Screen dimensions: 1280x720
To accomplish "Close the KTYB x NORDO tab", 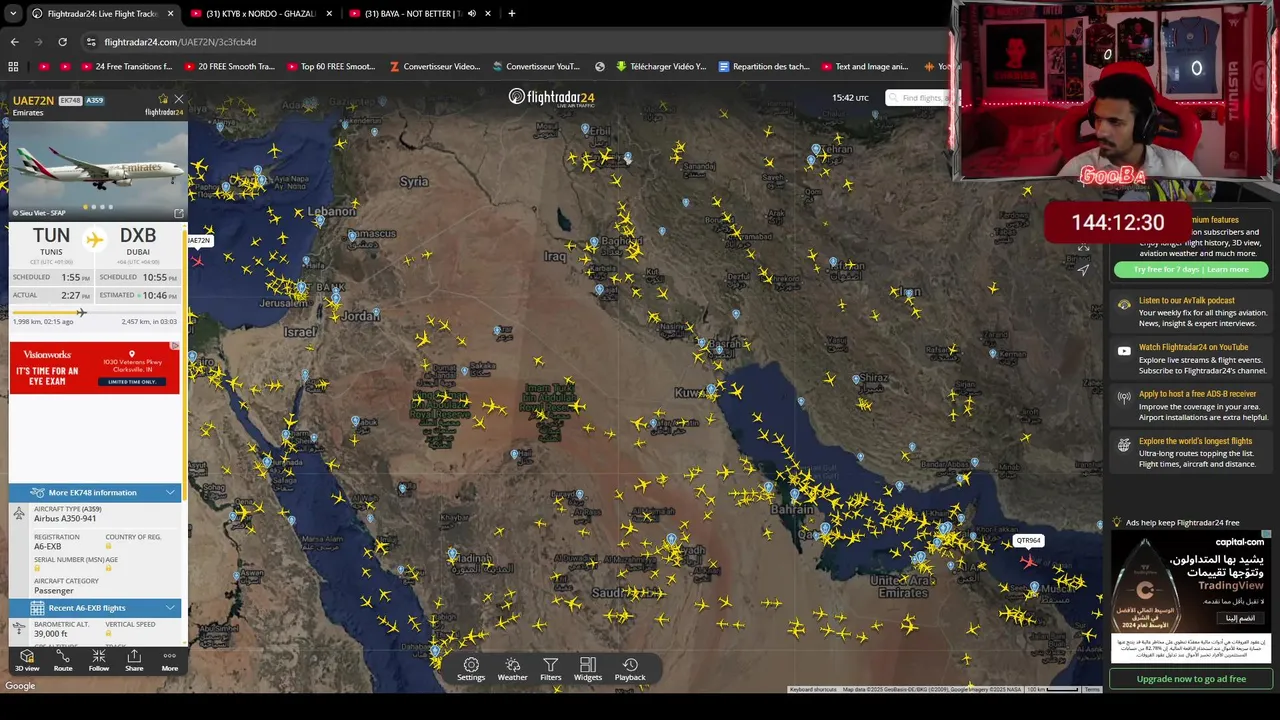I will [329, 14].
